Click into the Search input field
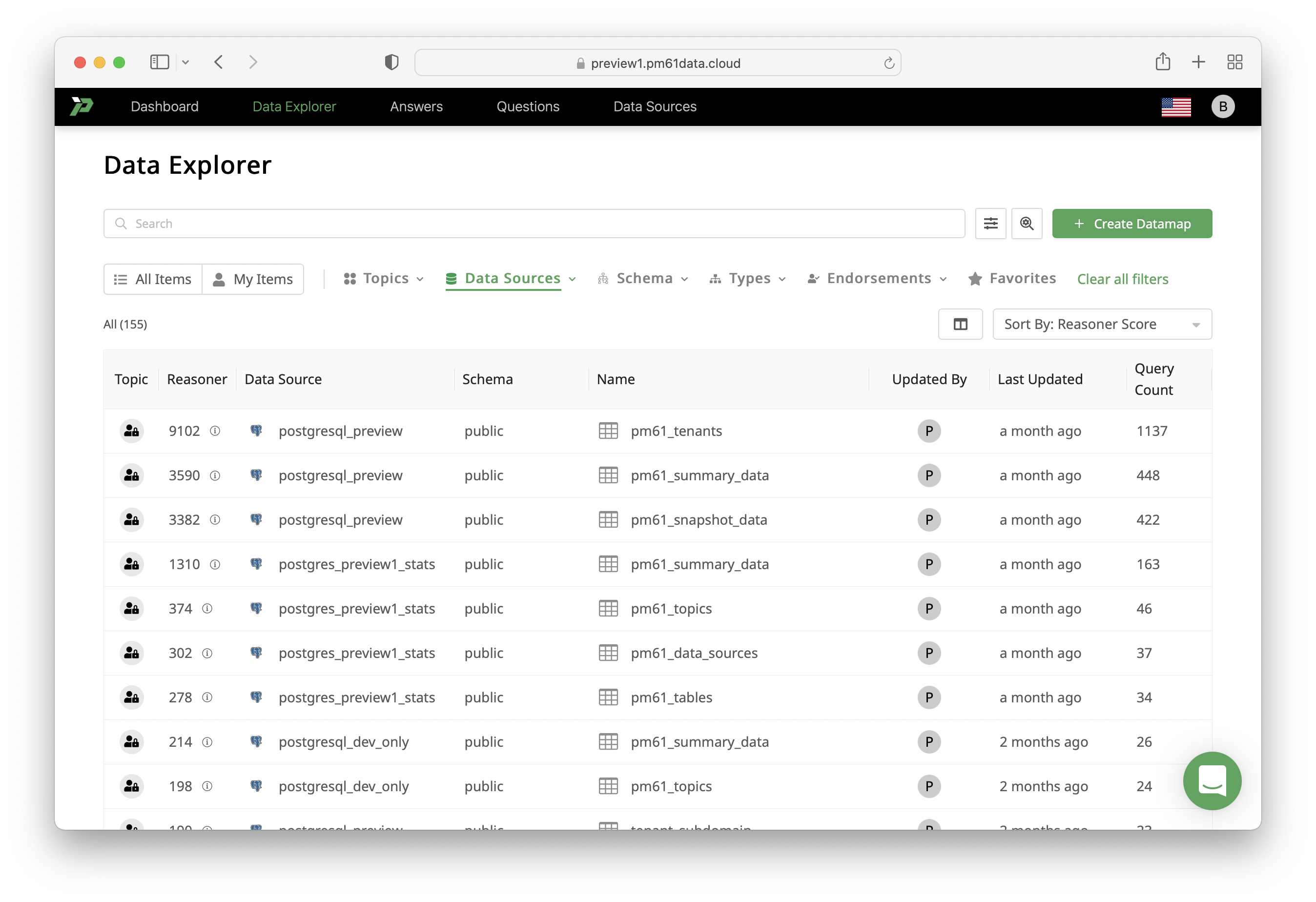Screen dimensions: 1316x902 click(534, 224)
